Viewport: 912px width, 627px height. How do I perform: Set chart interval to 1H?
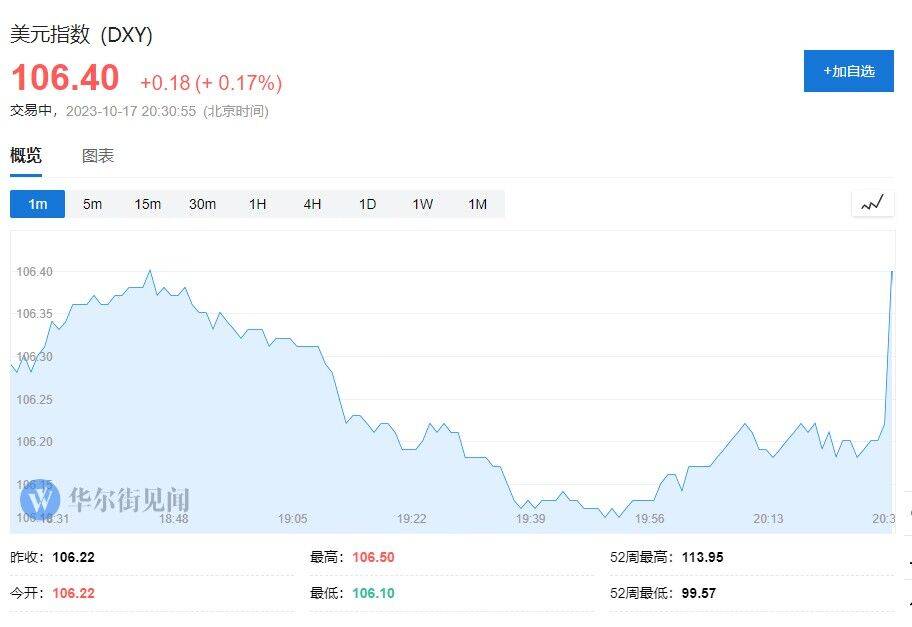[257, 204]
